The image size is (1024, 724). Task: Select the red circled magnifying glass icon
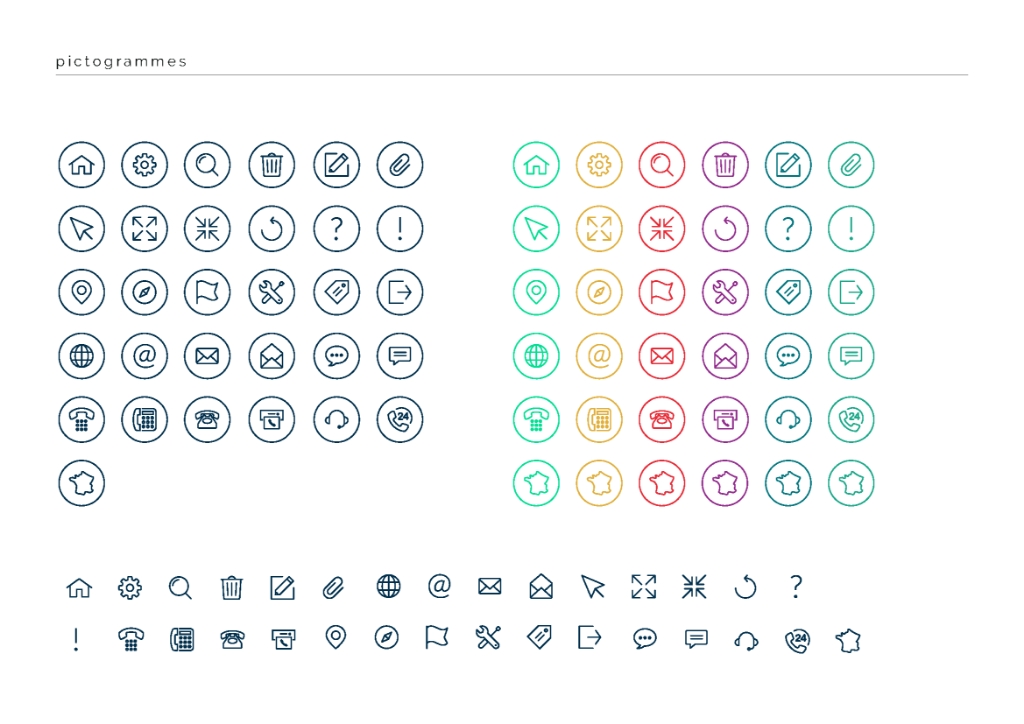click(662, 165)
